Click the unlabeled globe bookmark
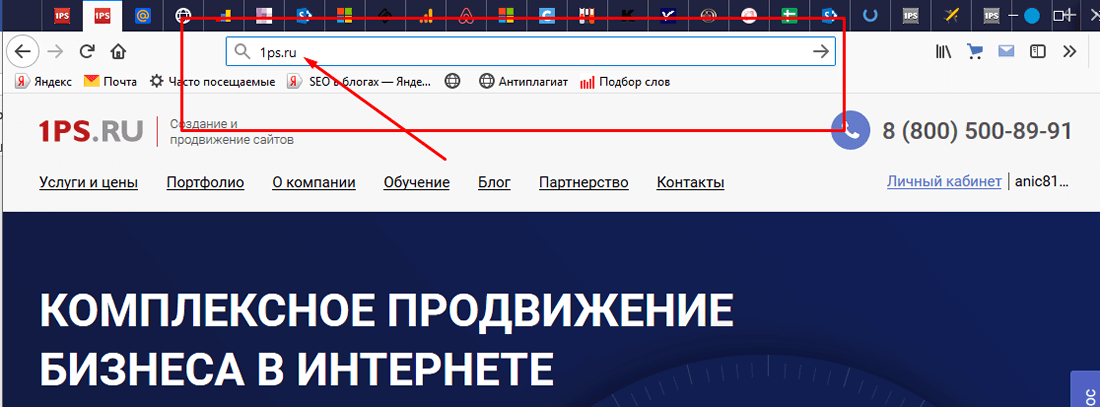The width and height of the screenshot is (1100, 407). click(452, 82)
